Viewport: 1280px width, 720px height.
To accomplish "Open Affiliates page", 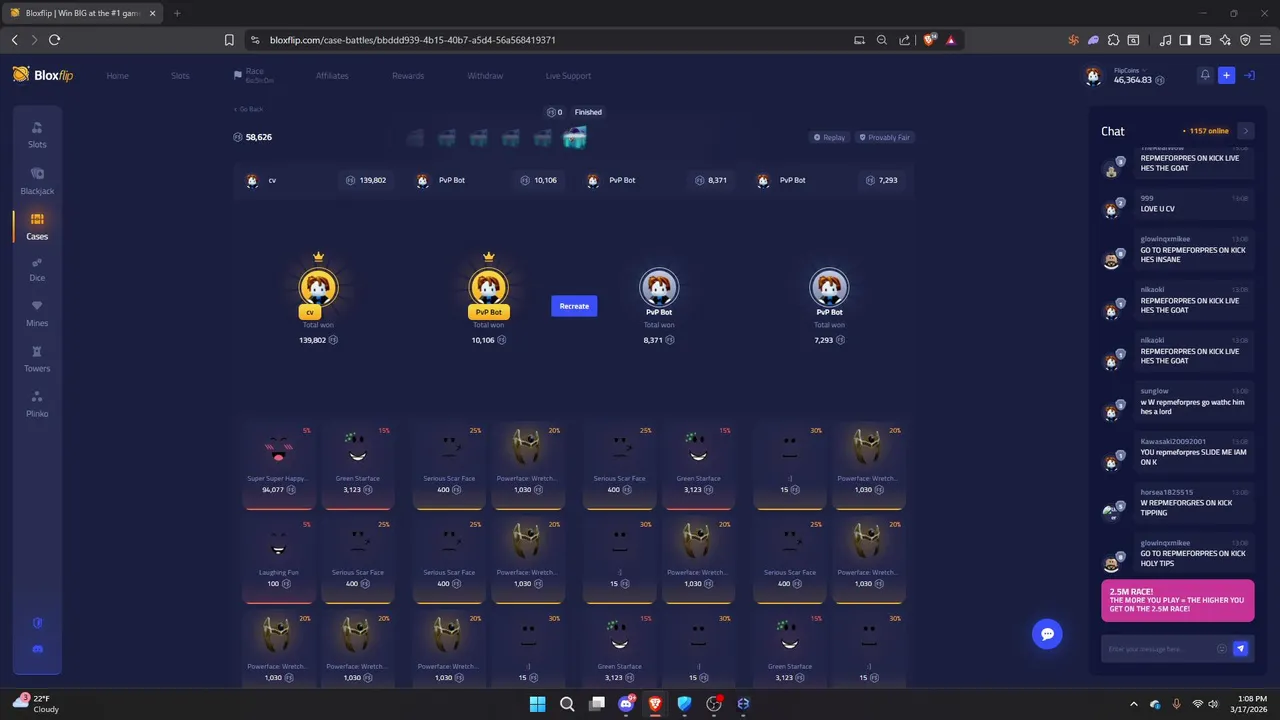I will click(332, 76).
